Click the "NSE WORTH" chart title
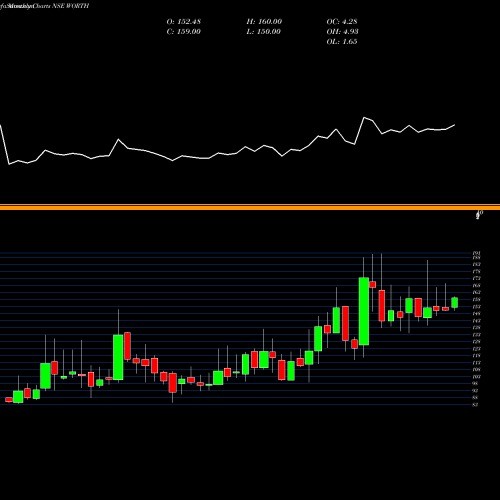 [71, 6]
